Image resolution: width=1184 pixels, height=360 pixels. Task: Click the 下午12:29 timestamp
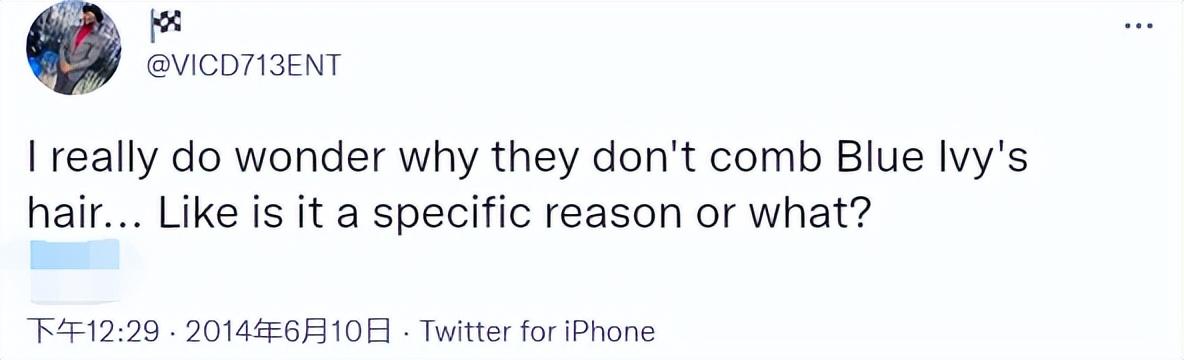tap(93, 331)
